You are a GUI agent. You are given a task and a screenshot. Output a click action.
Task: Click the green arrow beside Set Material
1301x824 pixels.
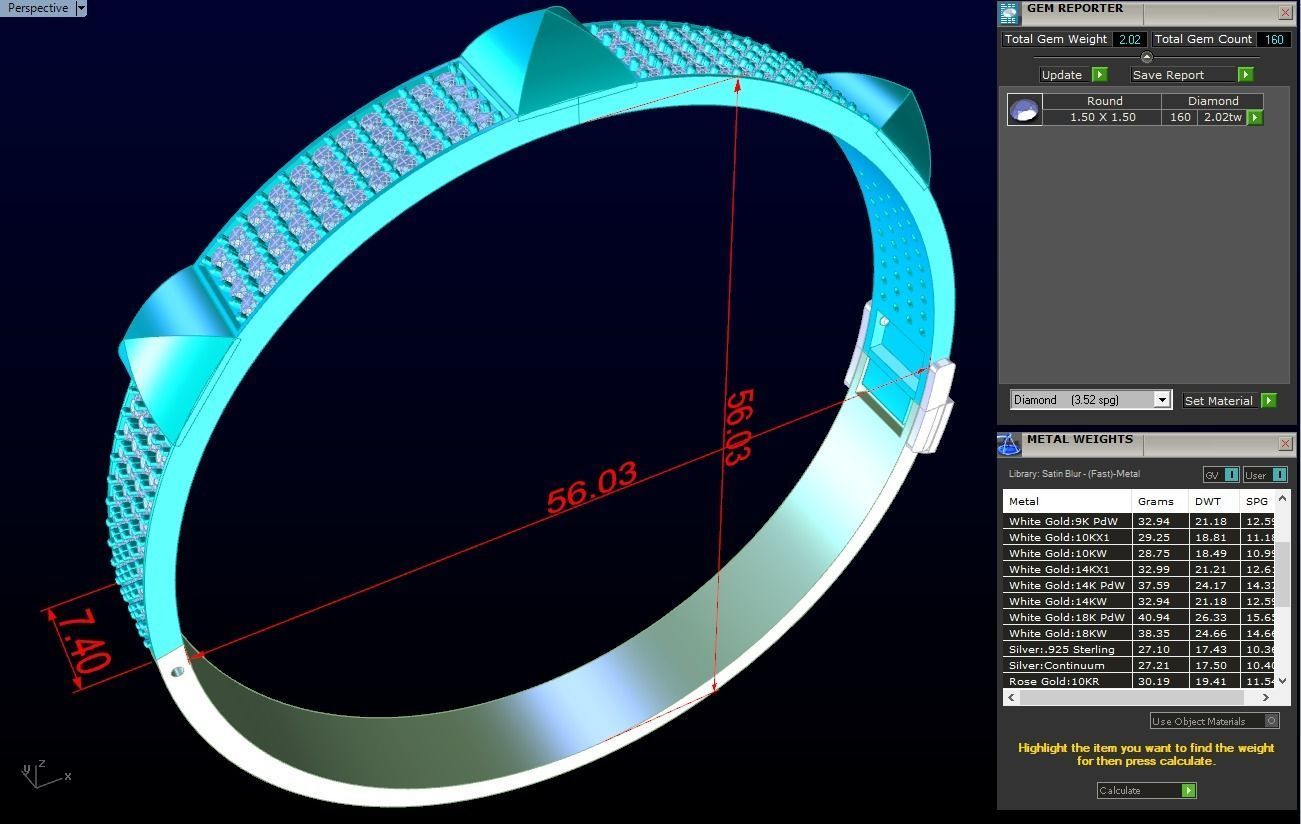[x=1268, y=400]
